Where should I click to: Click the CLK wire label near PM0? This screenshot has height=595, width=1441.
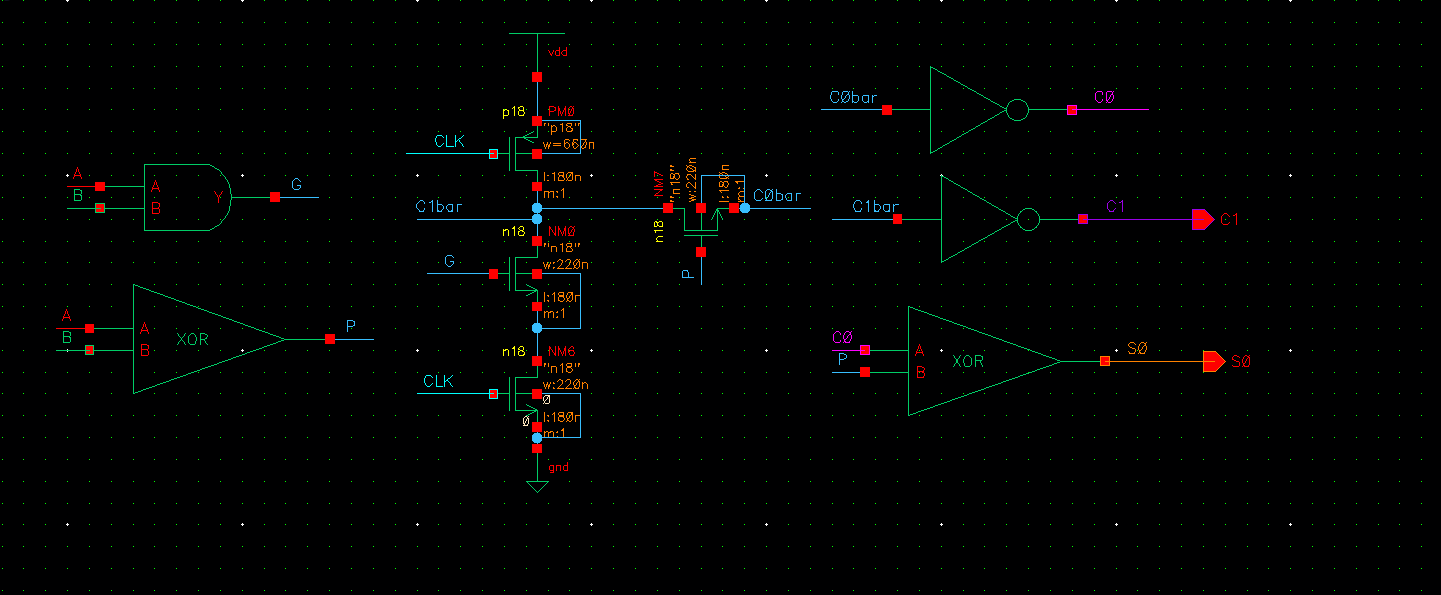coord(449,142)
